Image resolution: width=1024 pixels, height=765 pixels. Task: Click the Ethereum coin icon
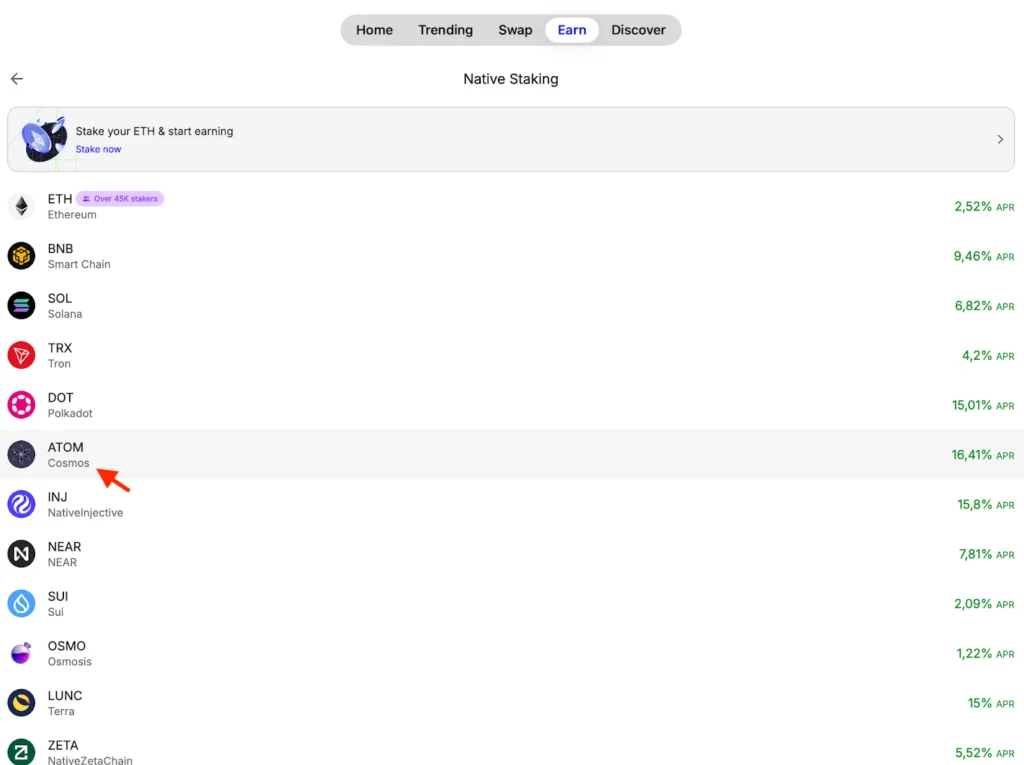click(21, 206)
